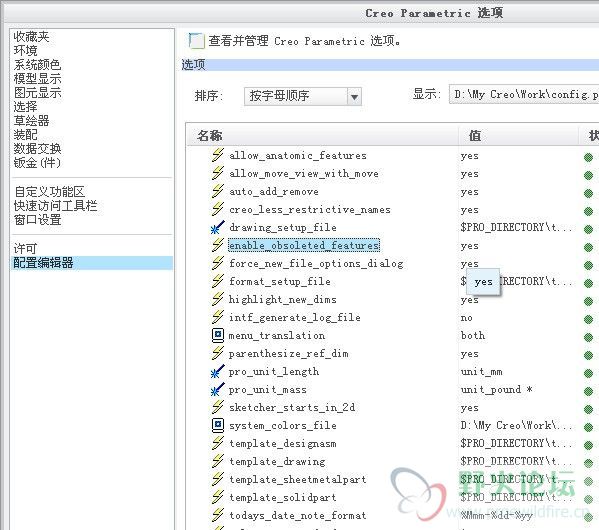Image resolution: width=599 pixels, height=530 pixels.
Task: Click the lightning icon beside highlight_new_dims
Action: [x=218, y=299]
